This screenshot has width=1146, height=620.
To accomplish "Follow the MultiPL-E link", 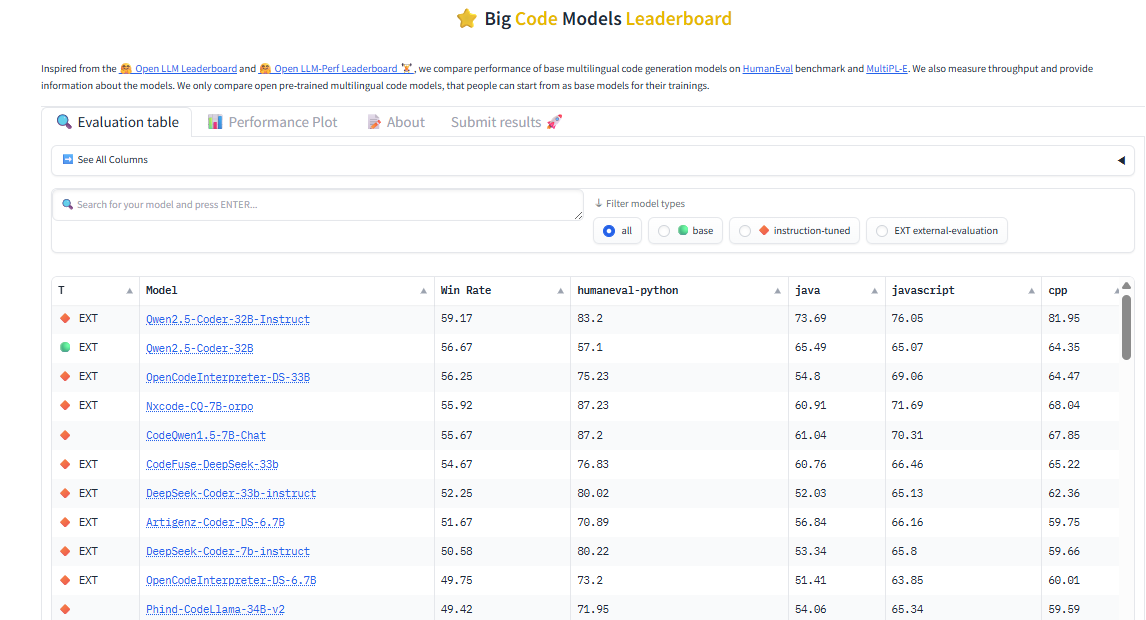I will [887, 69].
